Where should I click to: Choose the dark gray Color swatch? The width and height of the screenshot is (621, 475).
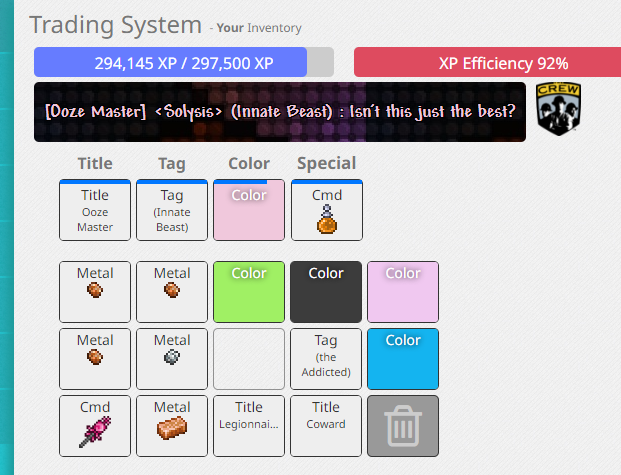pyautogui.click(x=326, y=292)
